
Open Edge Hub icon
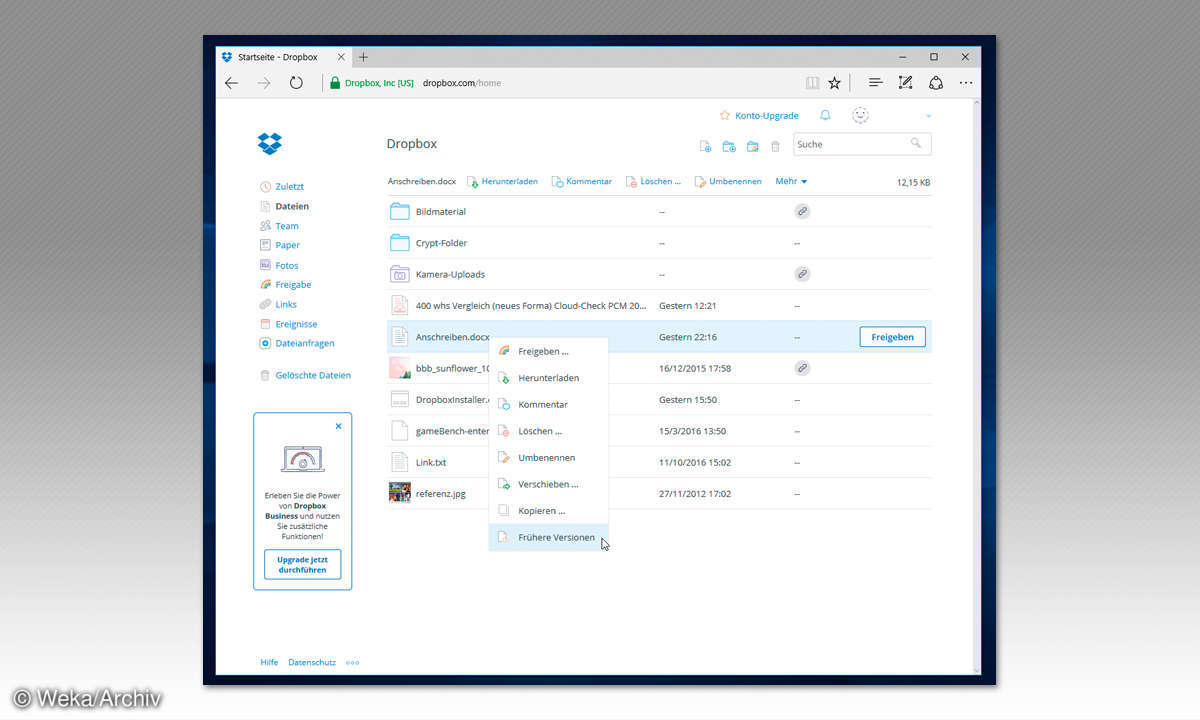tap(876, 83)
